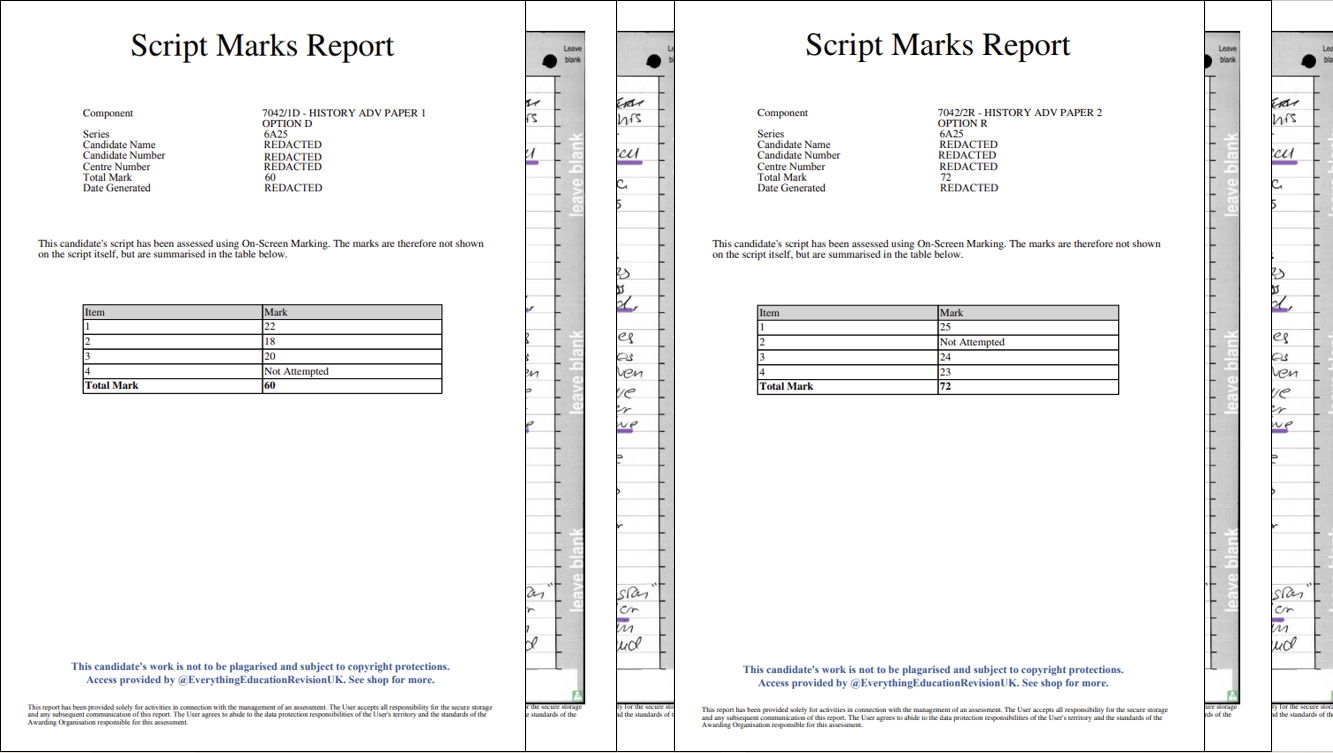The image size is (1333, 753).
Task: Click the "Item" header in Paper 1 table
Action: [95, 313]
